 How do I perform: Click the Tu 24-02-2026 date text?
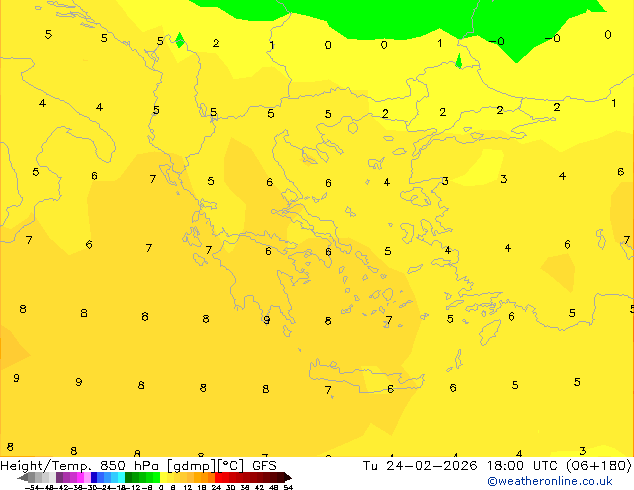[420, 466]
